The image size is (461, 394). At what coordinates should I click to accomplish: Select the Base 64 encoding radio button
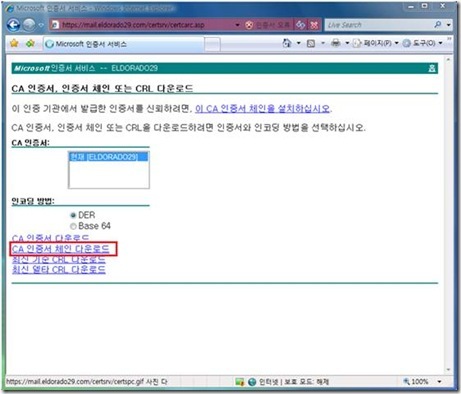click(x=73, y=226)
